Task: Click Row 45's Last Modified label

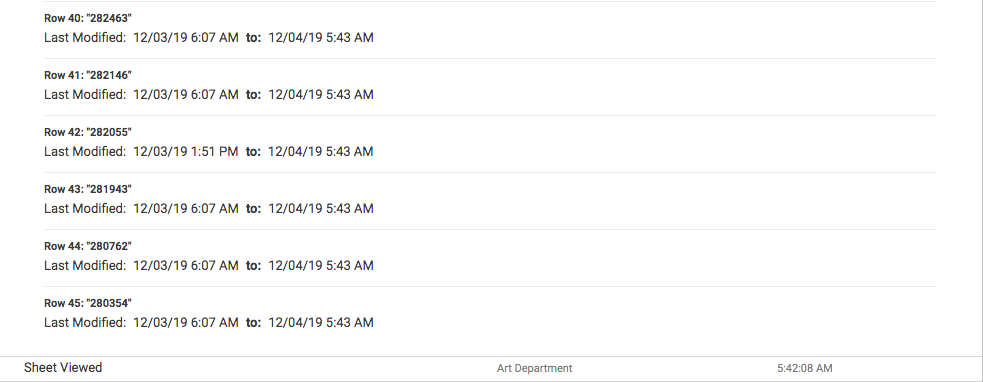Action: click(85, 323)
